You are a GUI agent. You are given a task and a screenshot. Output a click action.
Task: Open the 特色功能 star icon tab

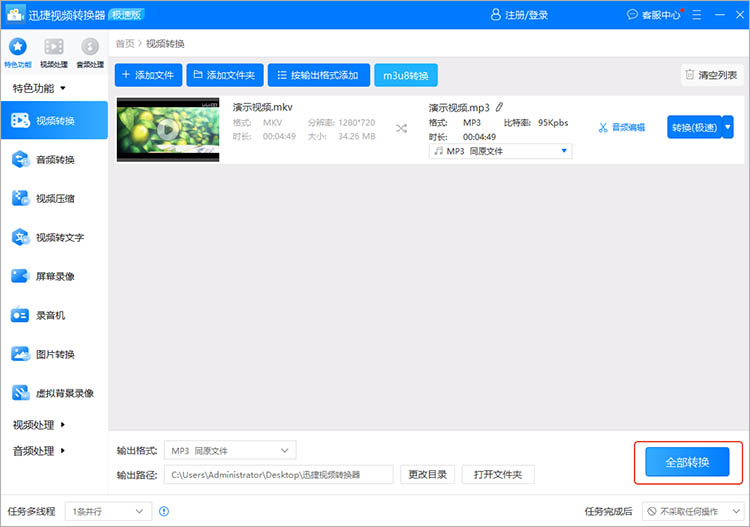(x=18, y=53)
